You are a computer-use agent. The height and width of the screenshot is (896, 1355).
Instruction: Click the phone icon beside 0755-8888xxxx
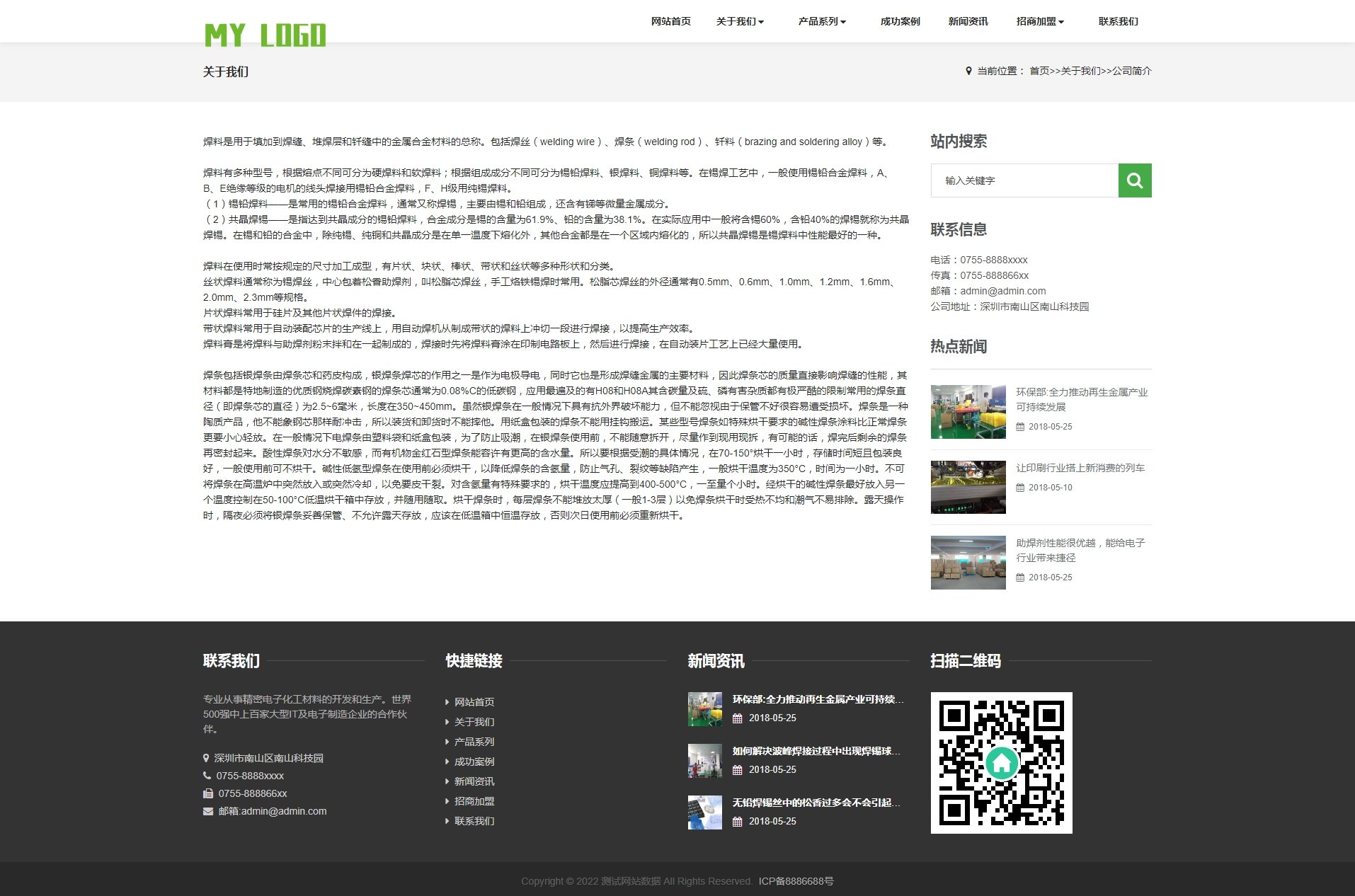[x=206, y=776]
